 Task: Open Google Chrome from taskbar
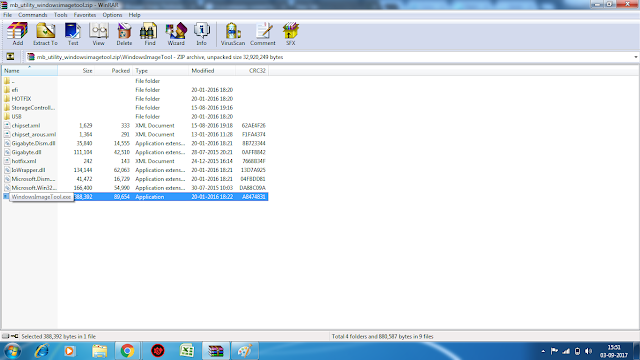tap(127, 351)
